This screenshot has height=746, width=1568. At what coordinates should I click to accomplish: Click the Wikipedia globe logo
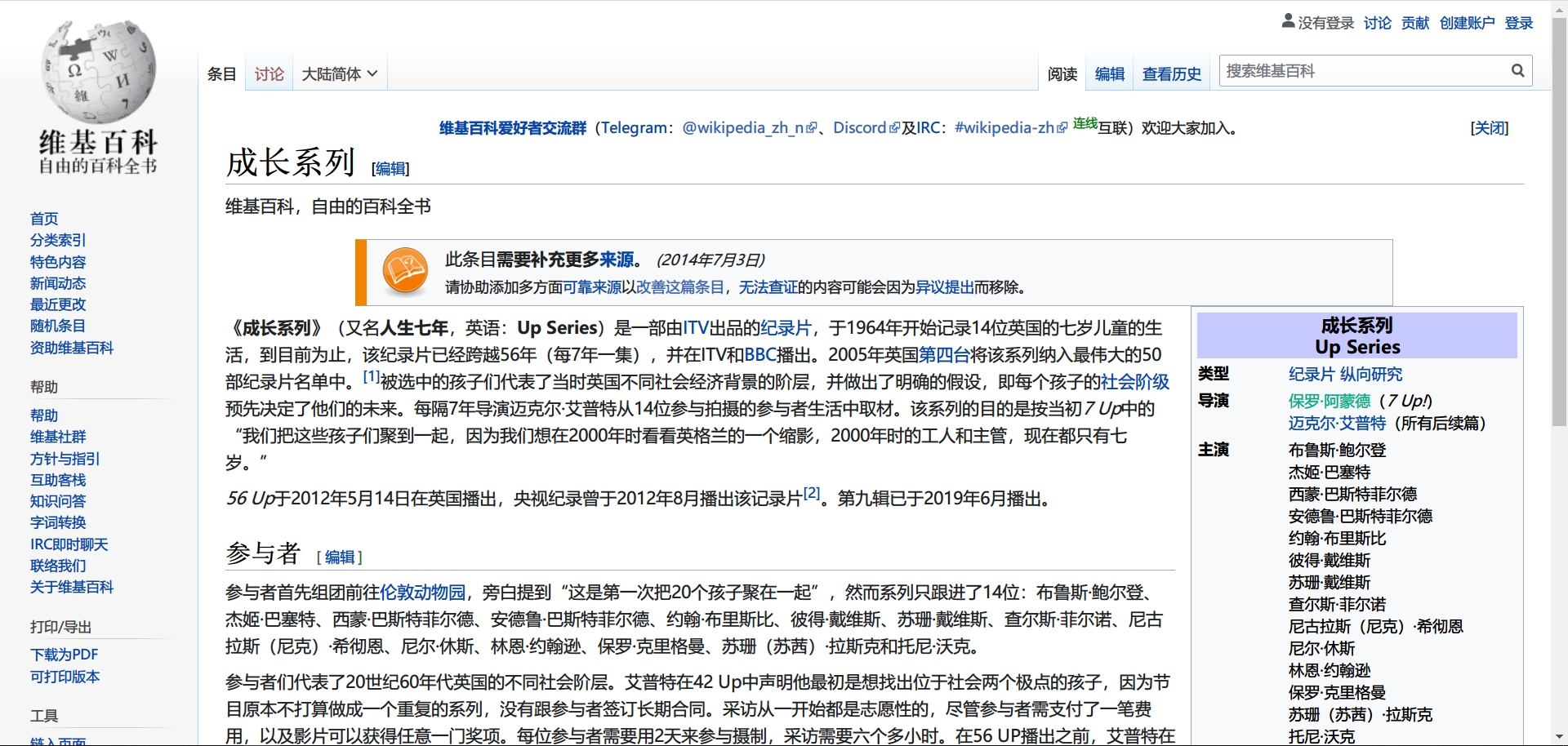tap(98, 72)
